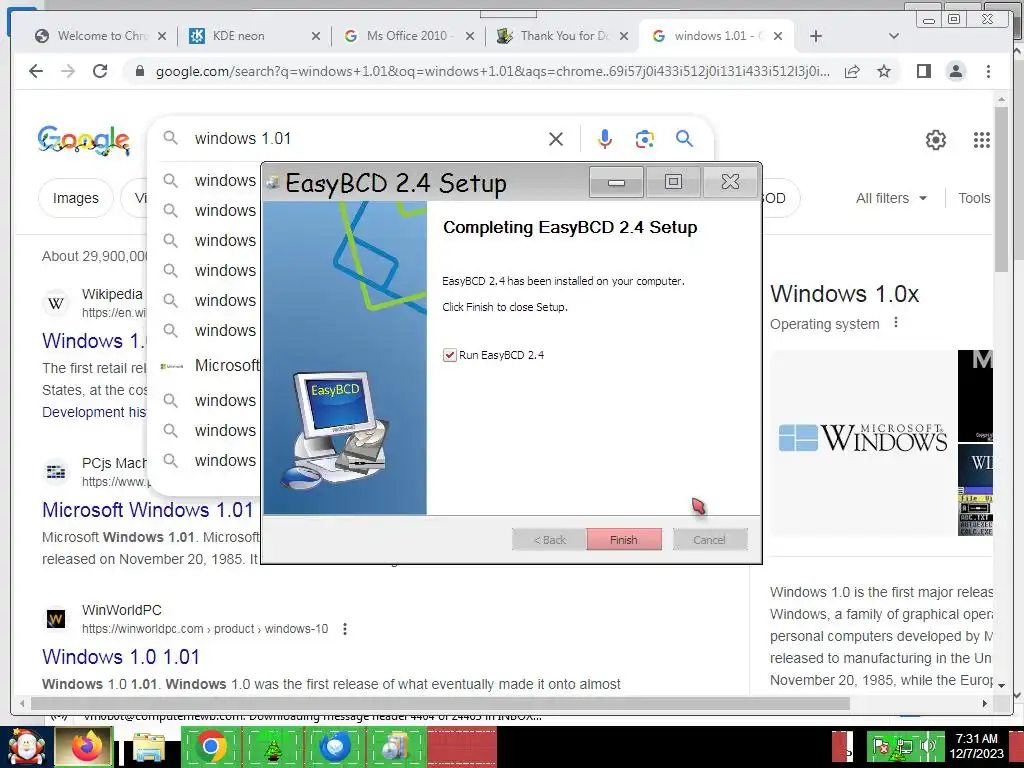
Task: Expand the All filters dropdown
Action: 891,198
